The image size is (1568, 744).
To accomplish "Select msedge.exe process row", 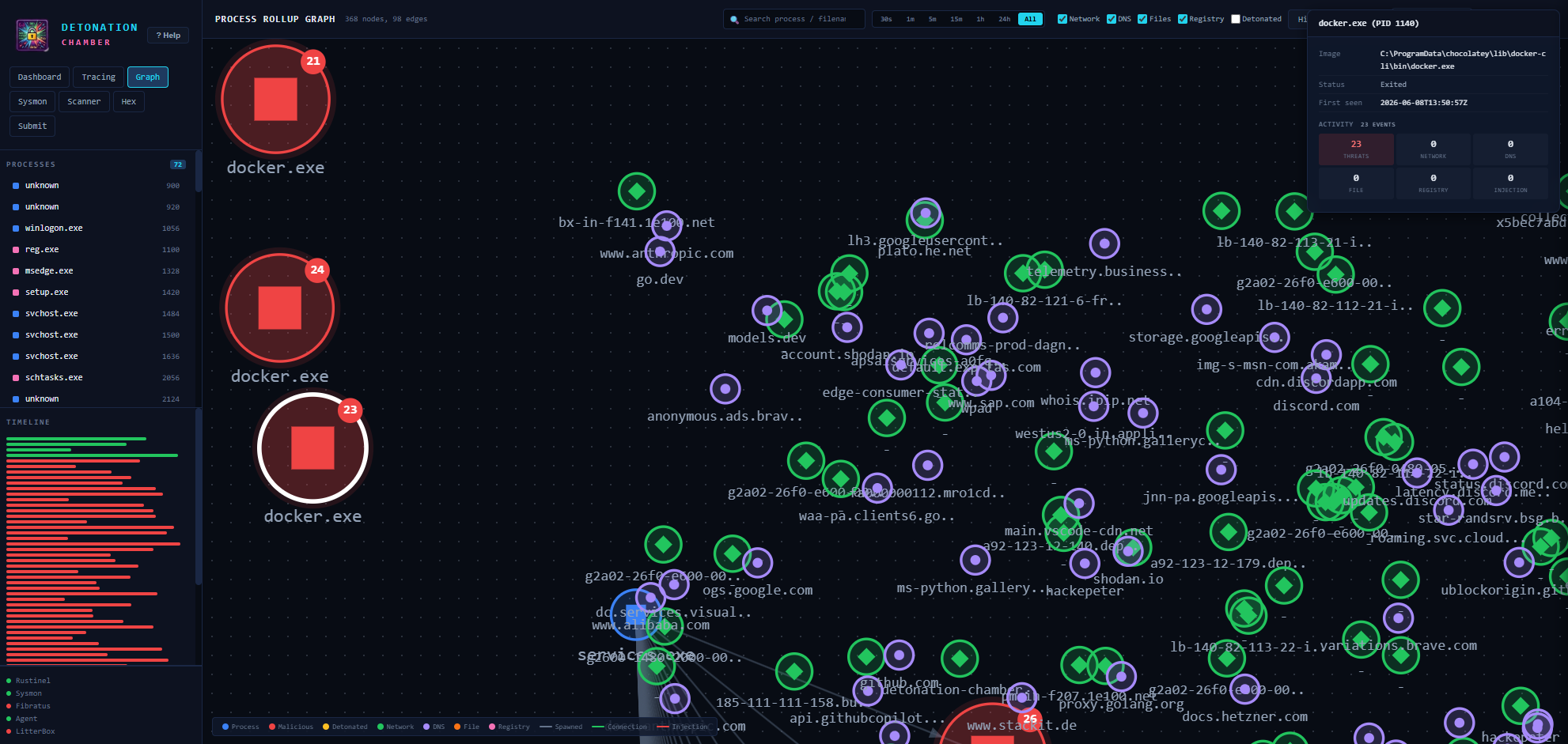I will tap(97, 270).
